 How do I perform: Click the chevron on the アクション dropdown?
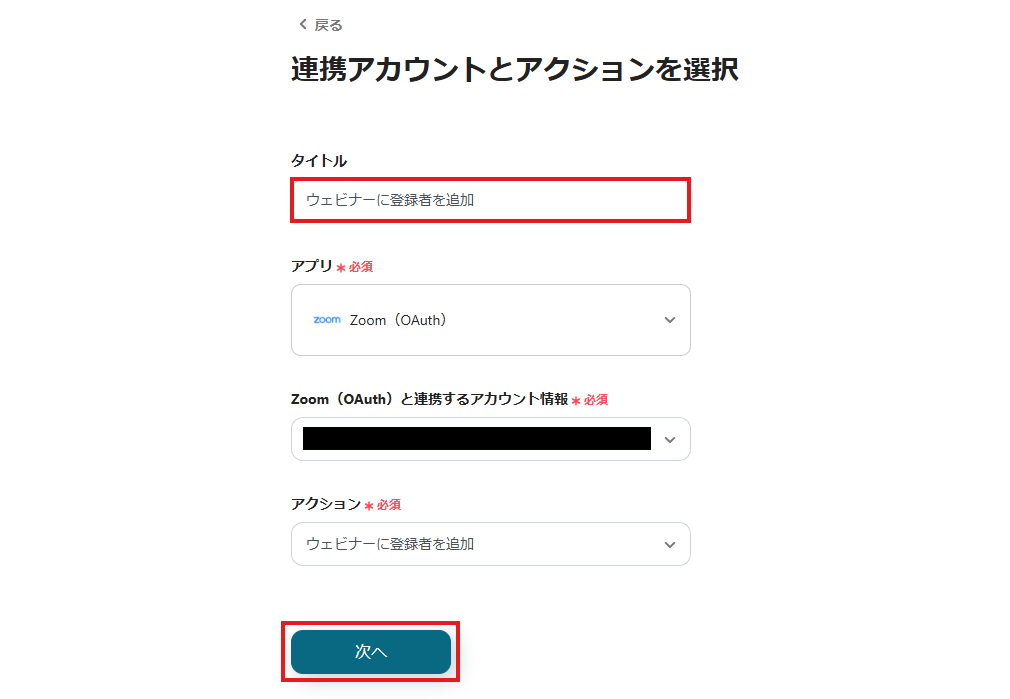coord(670,544)
